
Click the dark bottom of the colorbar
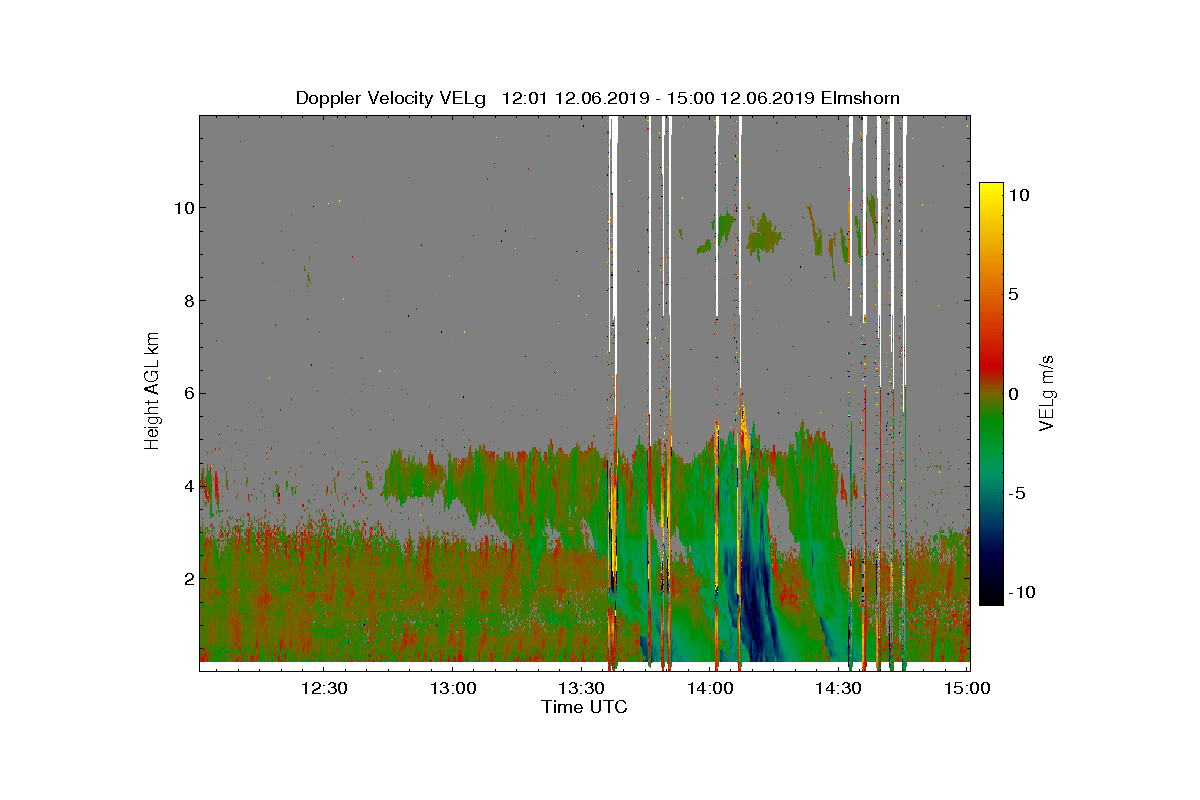coord(991,596)
